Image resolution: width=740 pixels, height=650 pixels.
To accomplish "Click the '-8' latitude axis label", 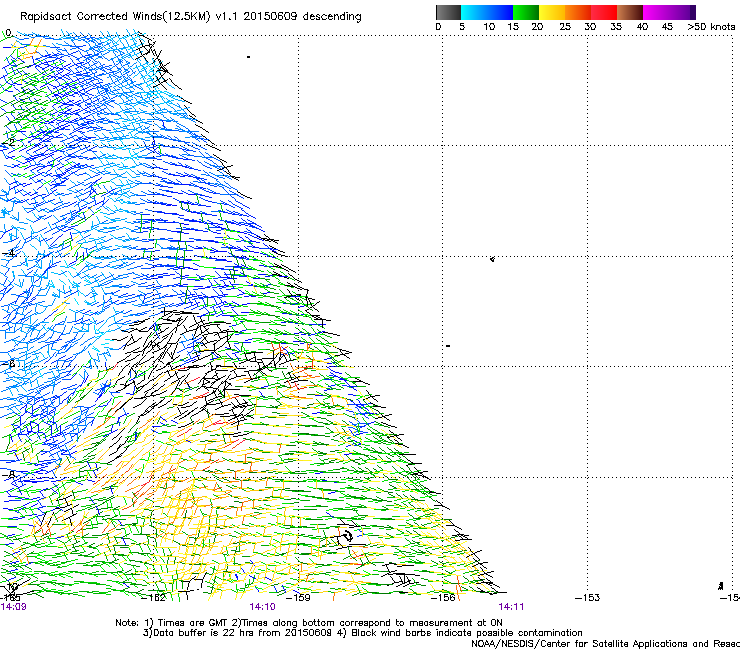I will [x=9, y=474].
